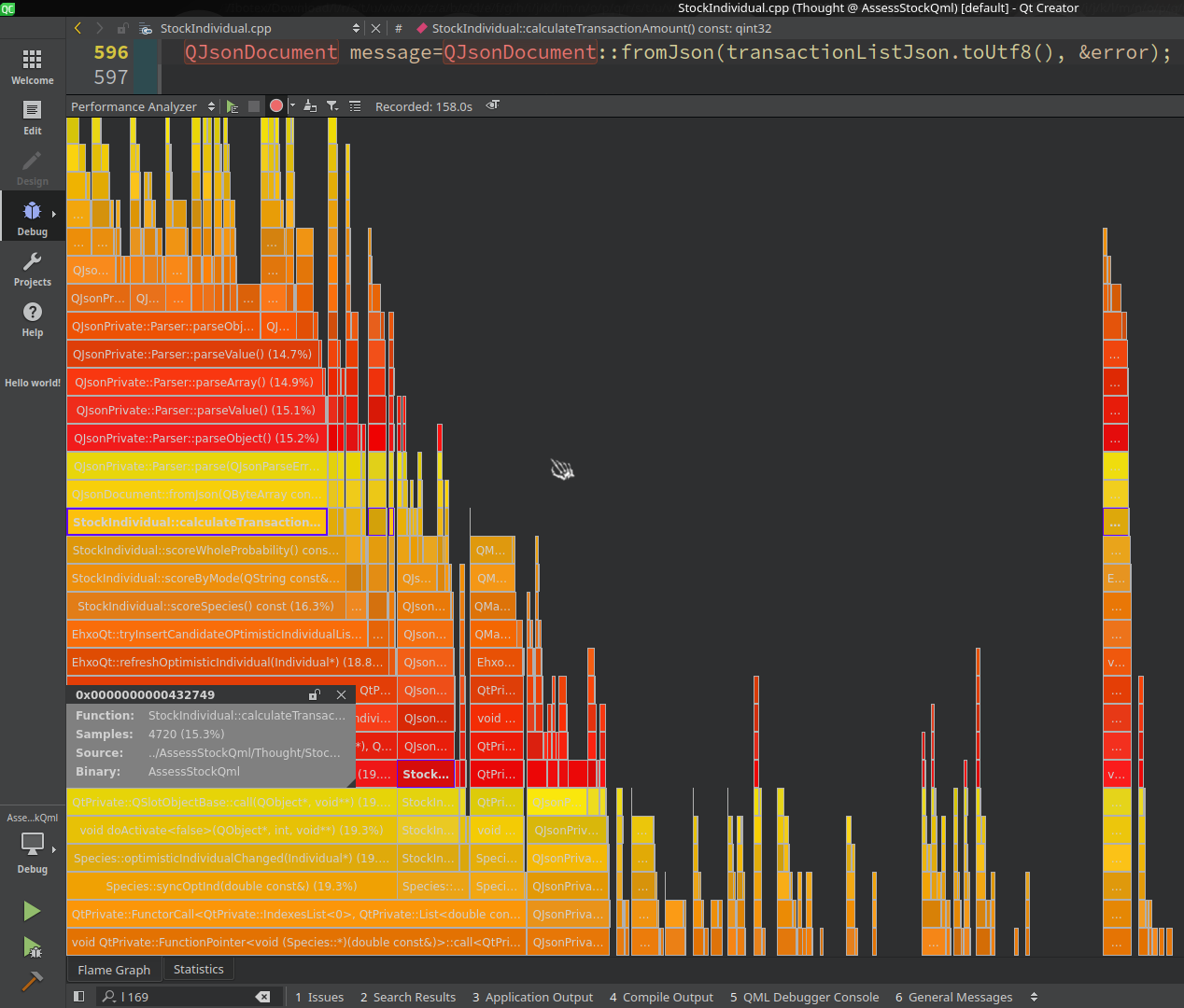The image size is (1184, 1008).
Task: Click the list view options icon
Action: [355, 106]
